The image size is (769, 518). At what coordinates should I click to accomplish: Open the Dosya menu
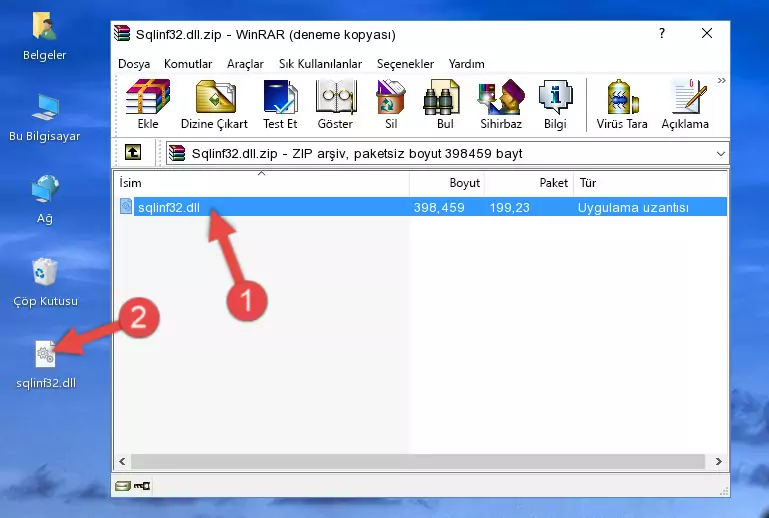[134, 64]
